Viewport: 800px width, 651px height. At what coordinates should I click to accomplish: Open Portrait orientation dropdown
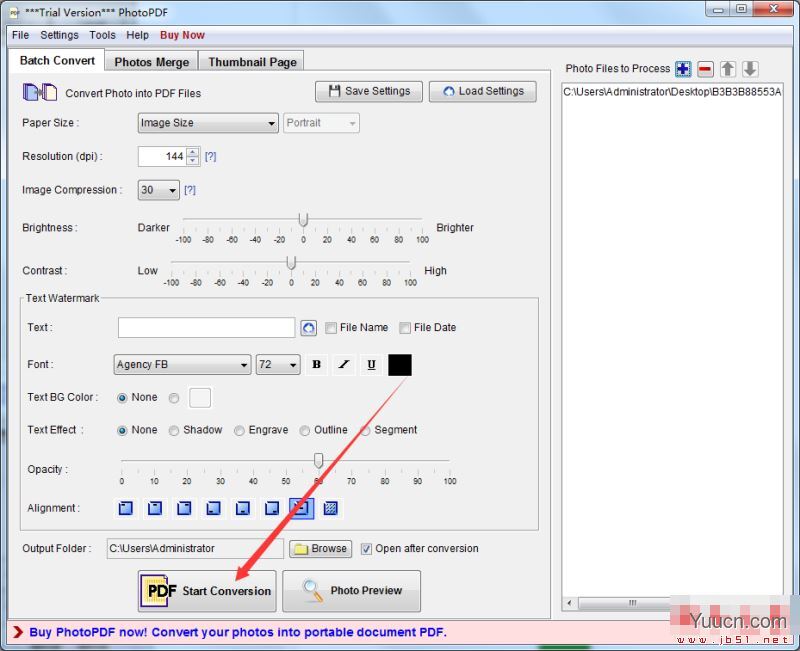pos(321,123)
